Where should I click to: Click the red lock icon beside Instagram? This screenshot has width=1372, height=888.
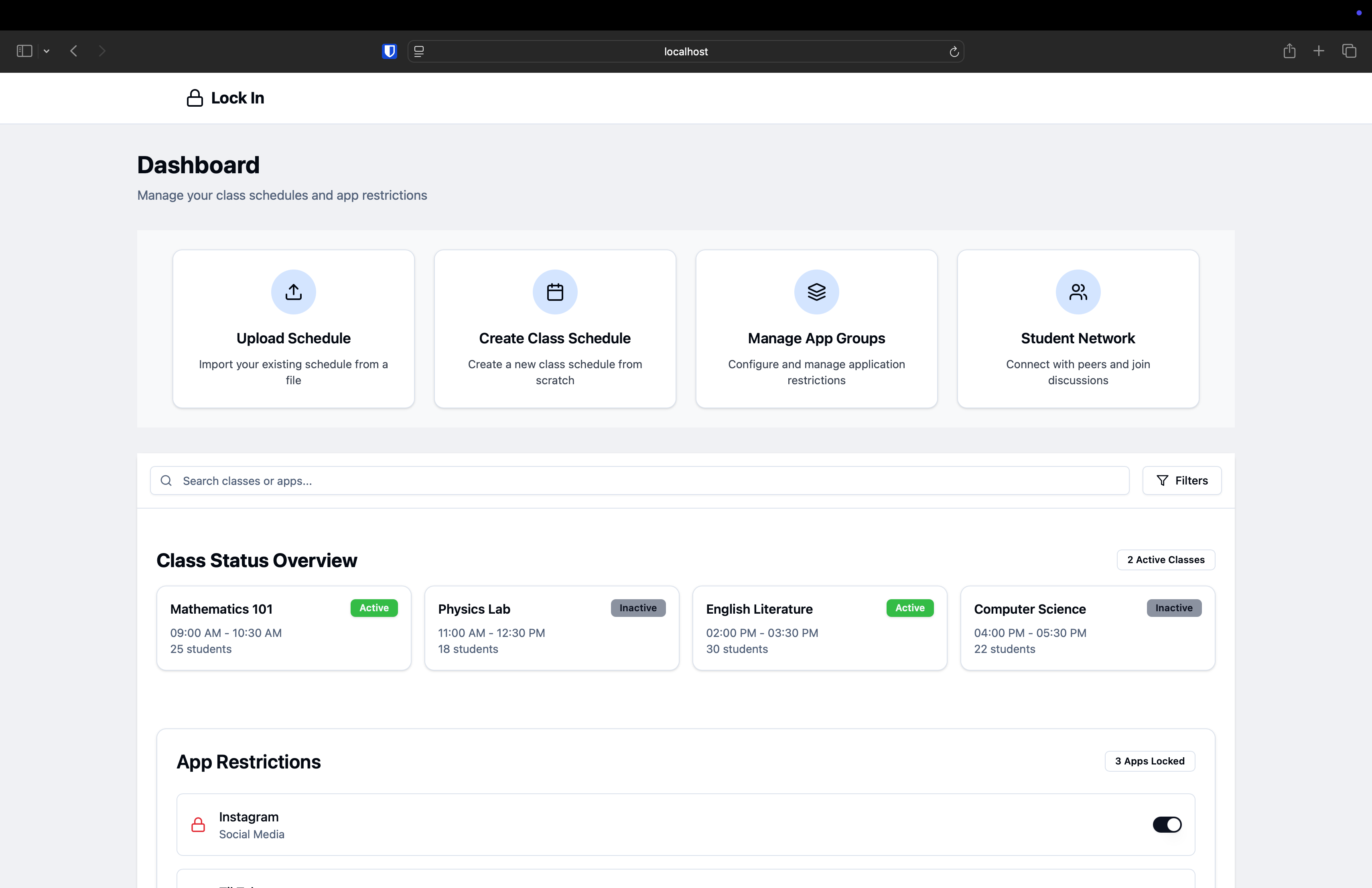tap(198, 825)
